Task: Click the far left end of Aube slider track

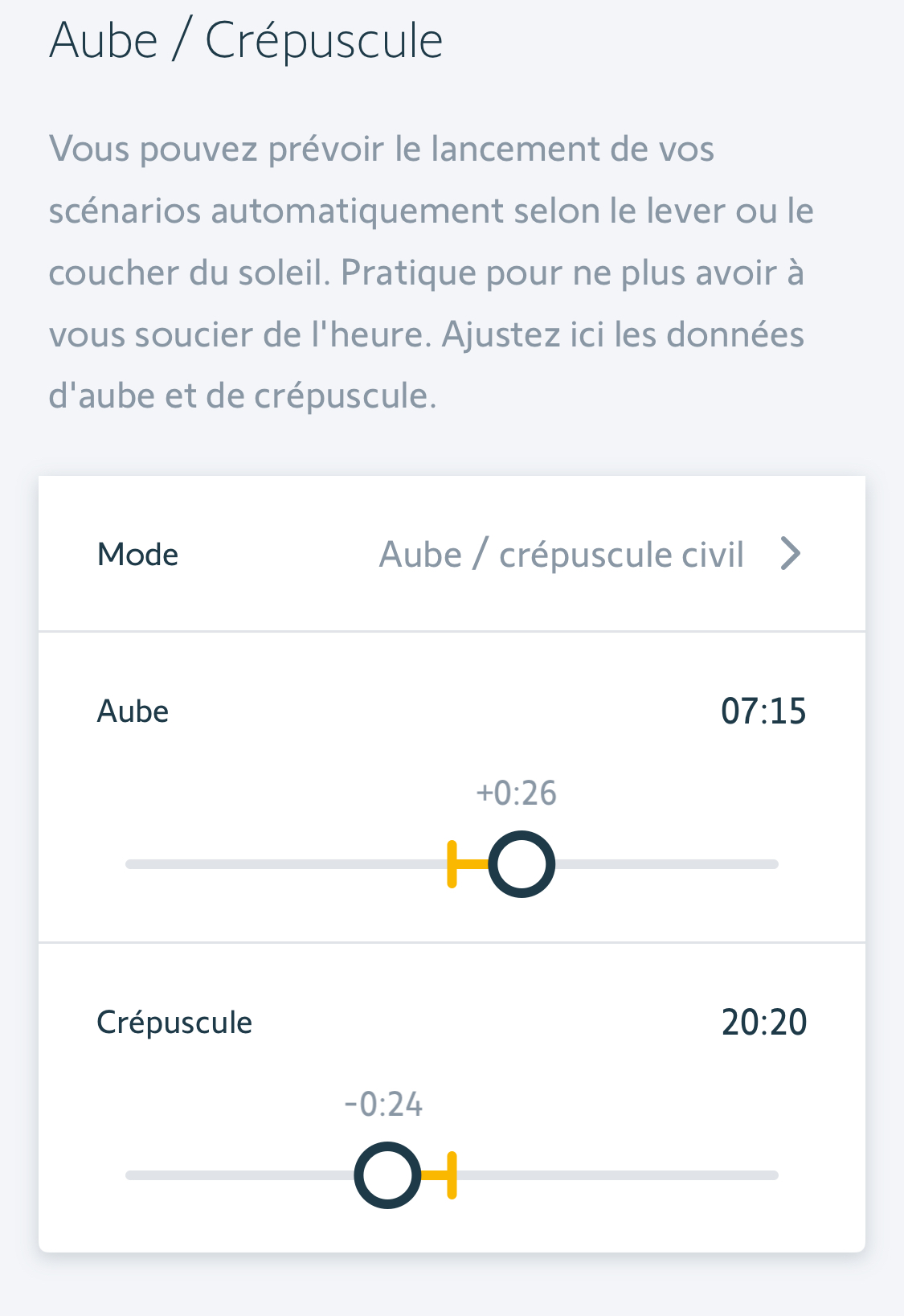Action: (132, 864)
